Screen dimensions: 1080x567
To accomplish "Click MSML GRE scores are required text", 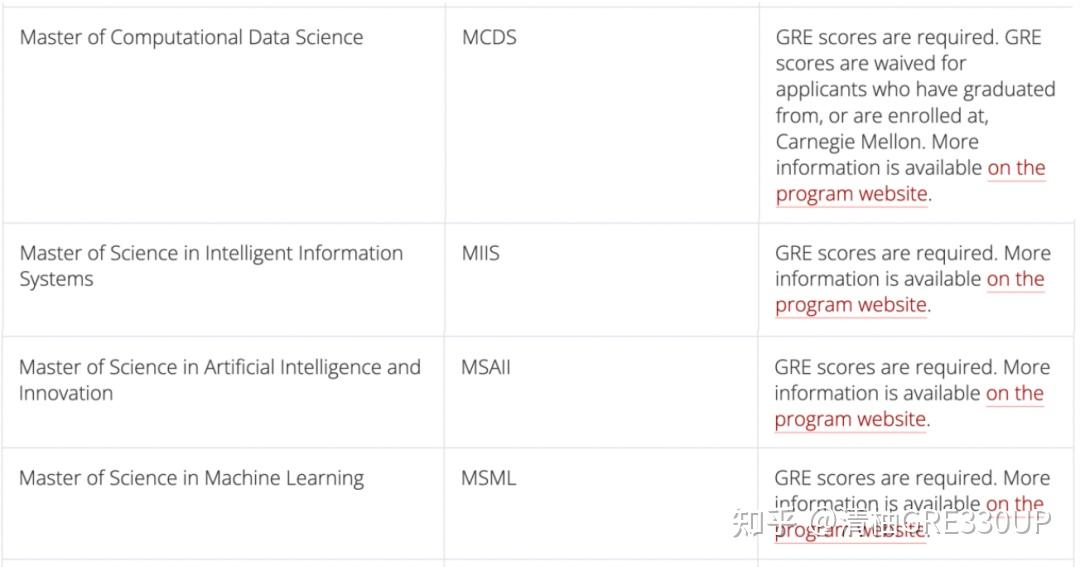I will pos(884,478).
